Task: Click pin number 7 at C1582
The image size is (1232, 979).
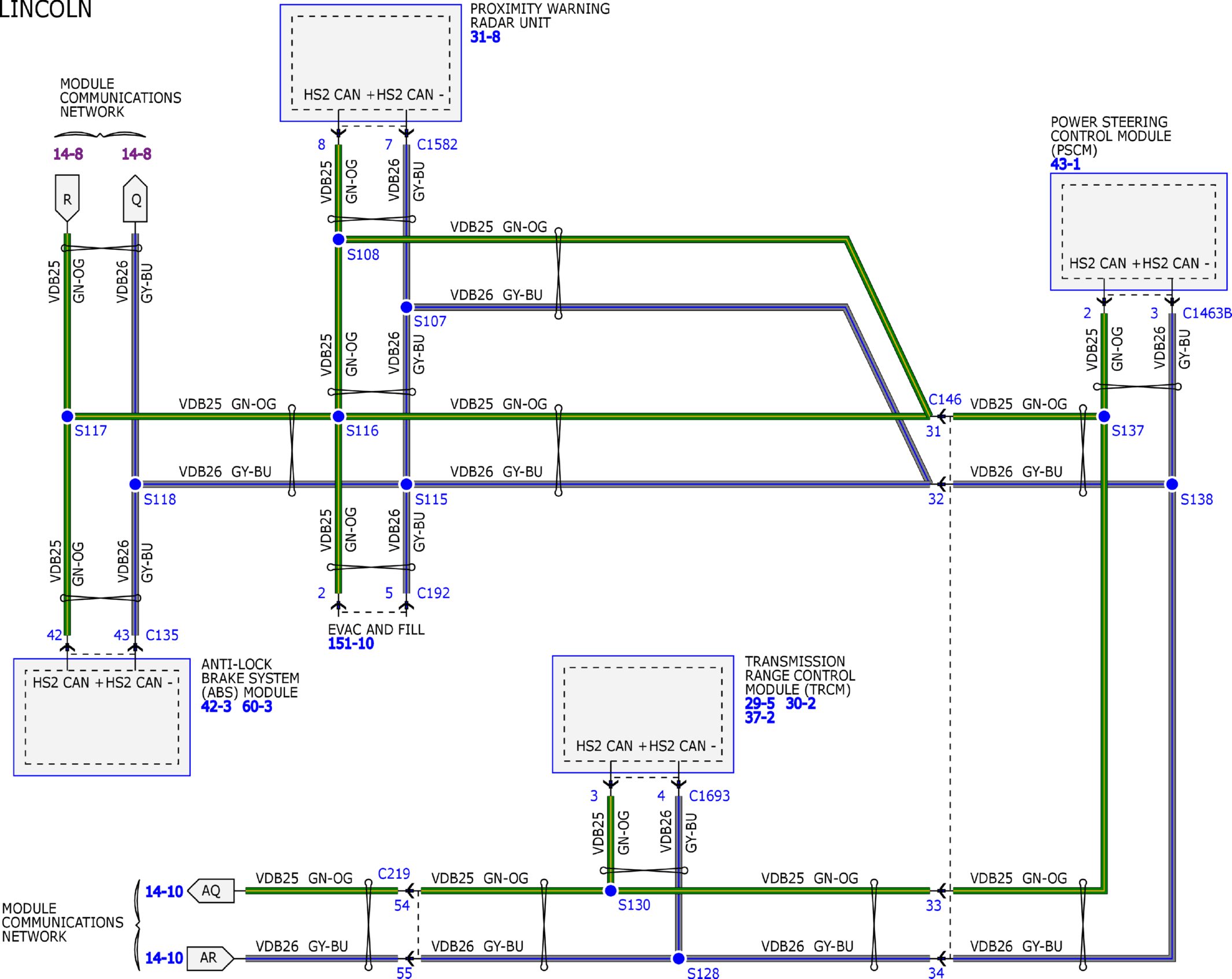Action: [x=389, y=145]
